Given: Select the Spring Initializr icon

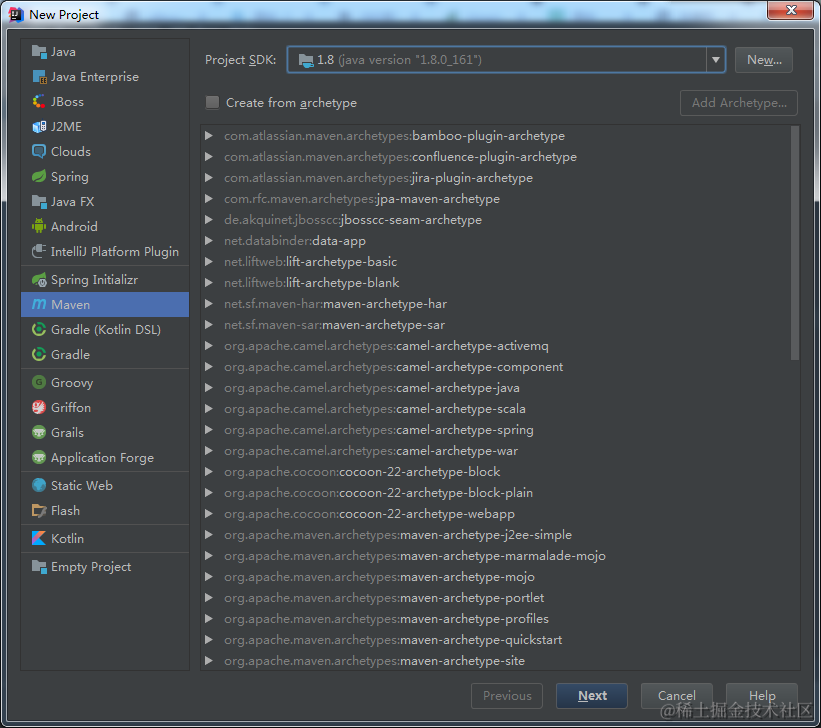Looking at the screenshot, I should point(39,280).
